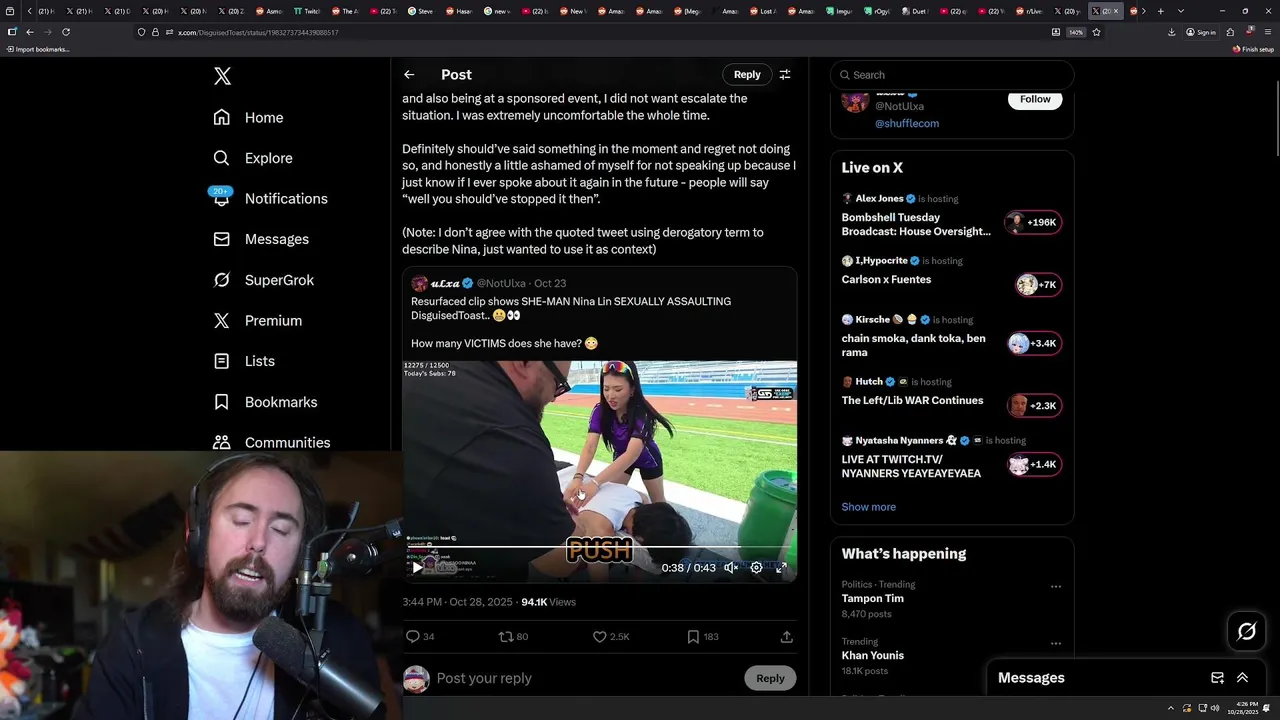
Task: Open Notifications with 20+ badge
Action: click(270, 198)
